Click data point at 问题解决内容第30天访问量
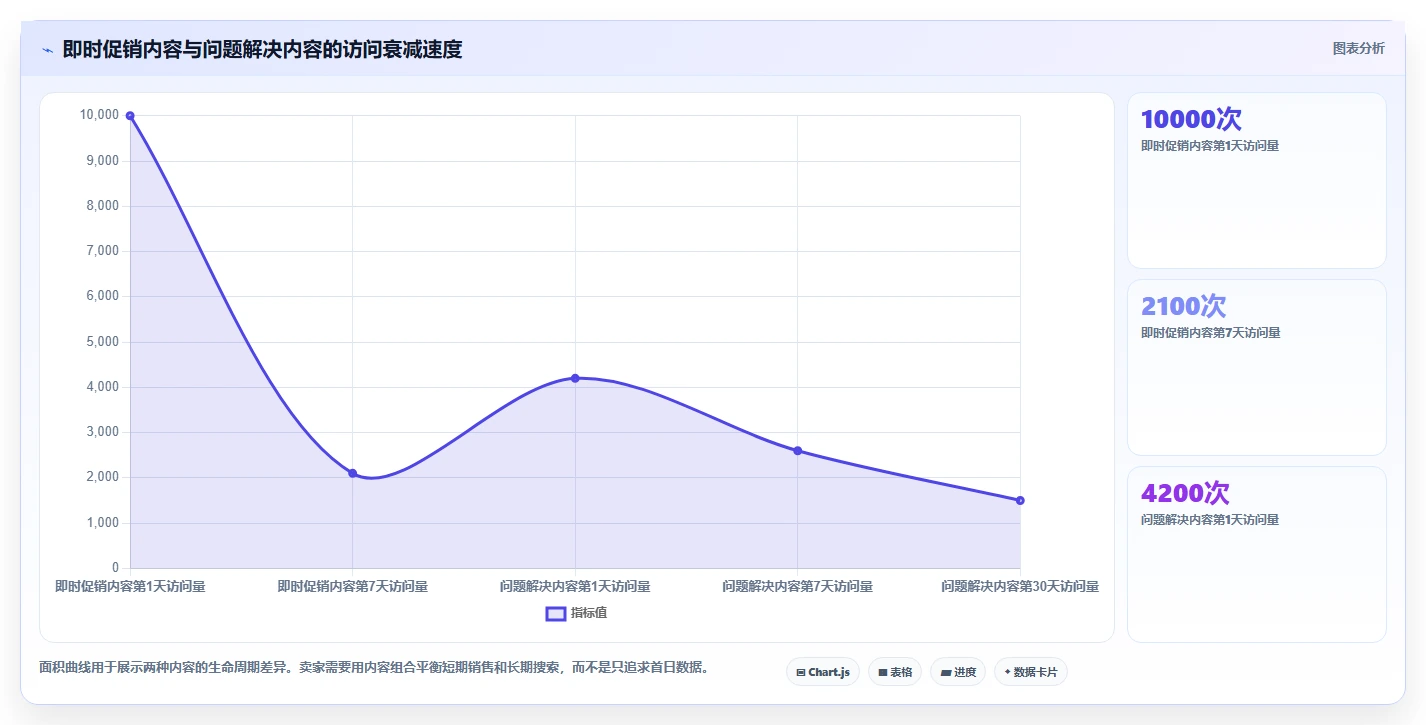 1020,500
